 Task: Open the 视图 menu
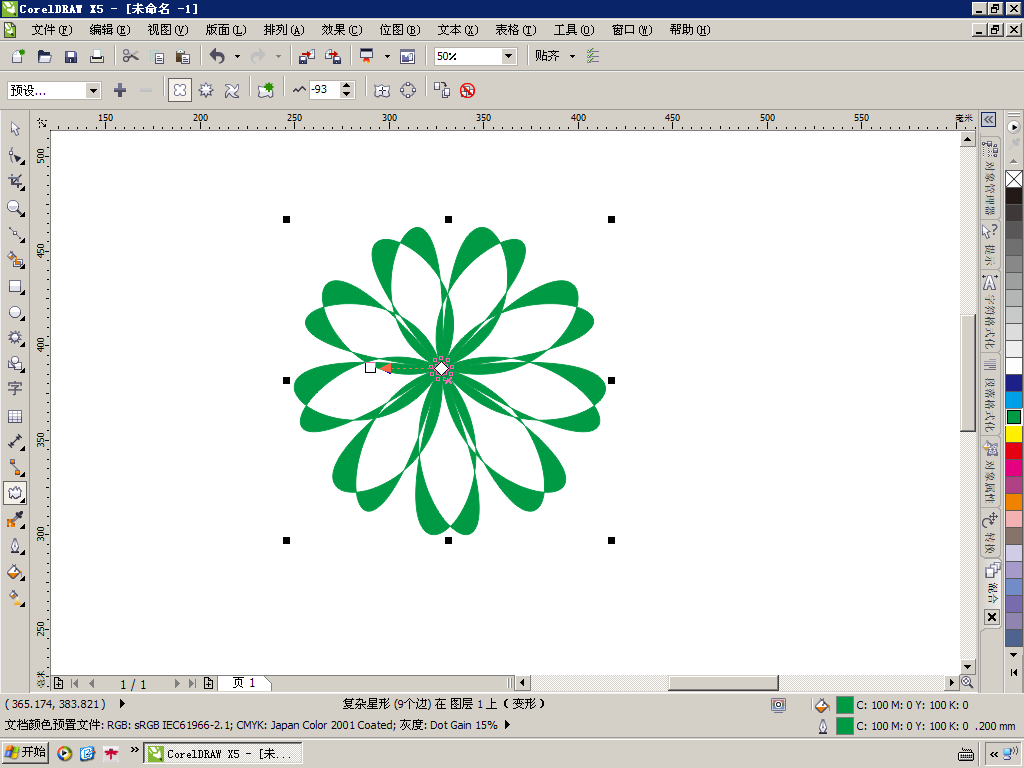[x=168, y=30]
